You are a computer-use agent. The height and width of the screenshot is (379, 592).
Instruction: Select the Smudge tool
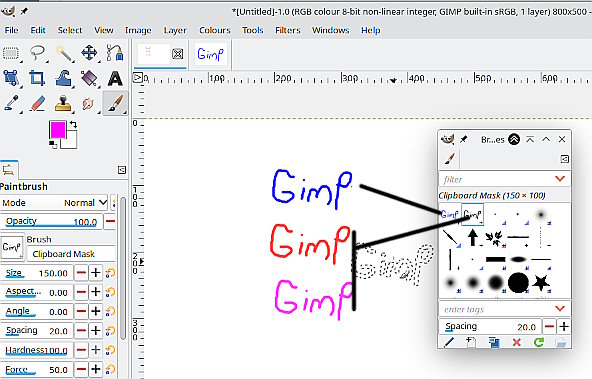pyautogui.click(x=89, y=103)
